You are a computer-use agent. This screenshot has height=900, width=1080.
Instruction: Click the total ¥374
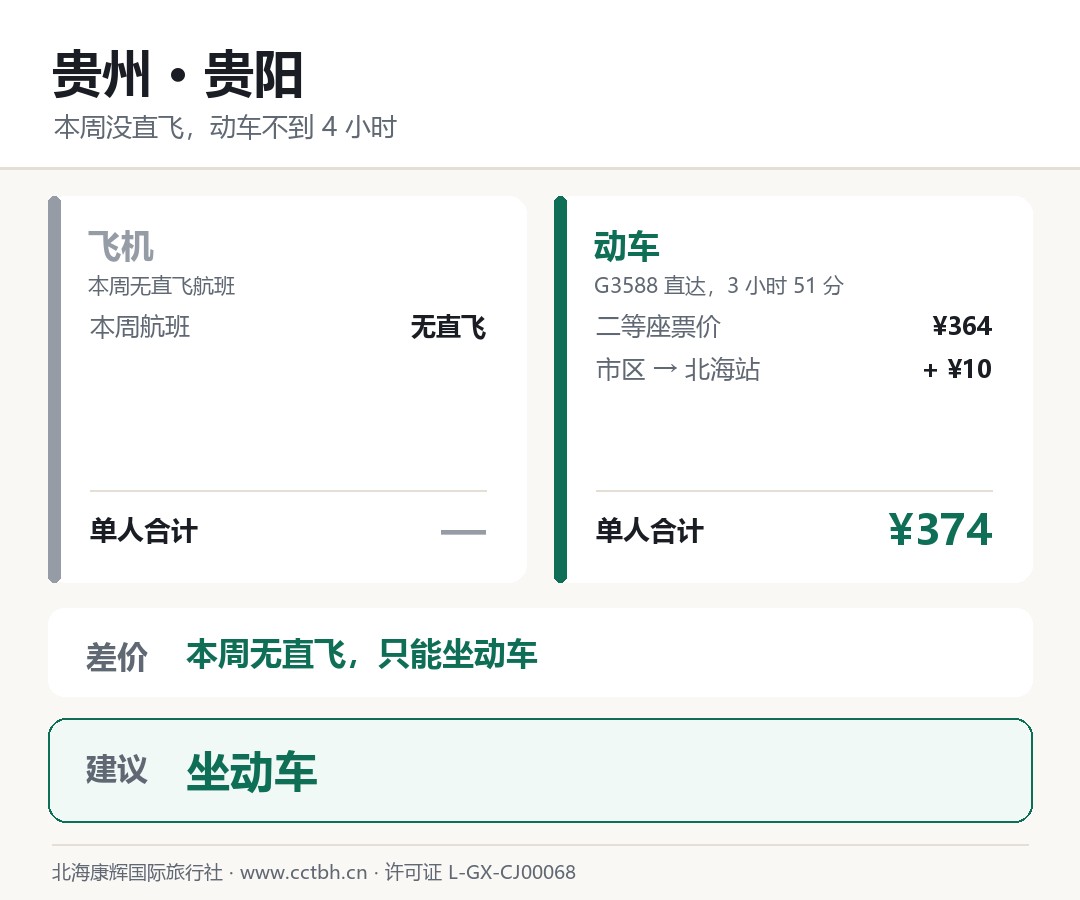click(940, 530)
